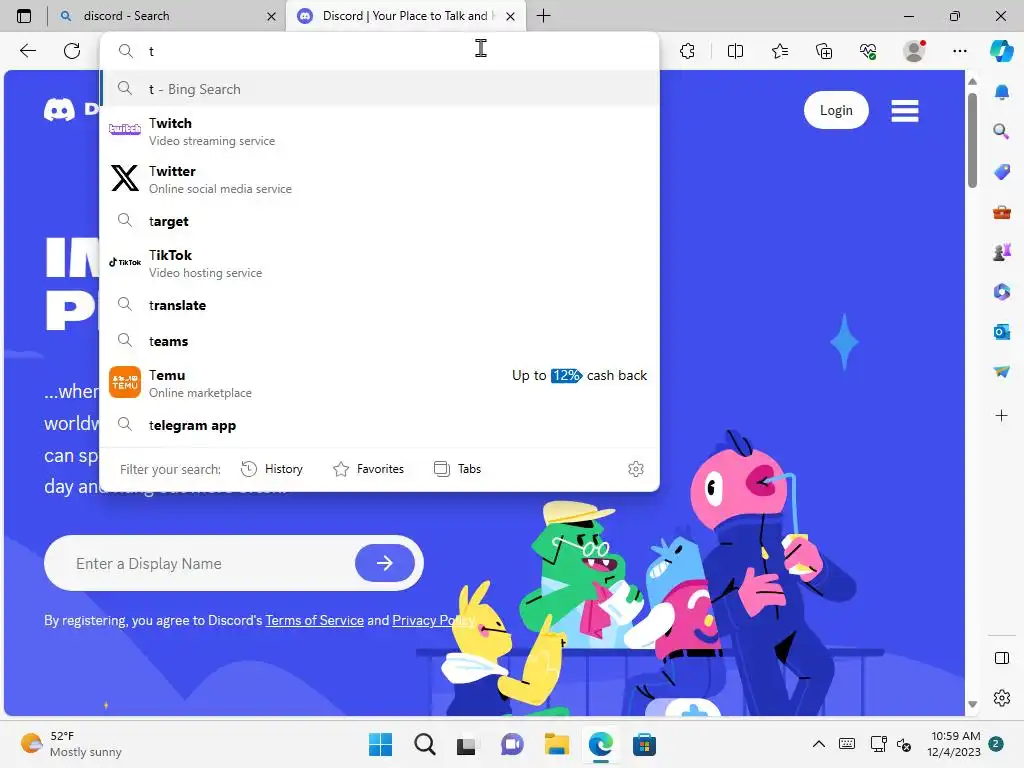Screen dimensions: 1024x768
Task: Toggle the sidebar visibility icon
Action: coord(1002,658)
